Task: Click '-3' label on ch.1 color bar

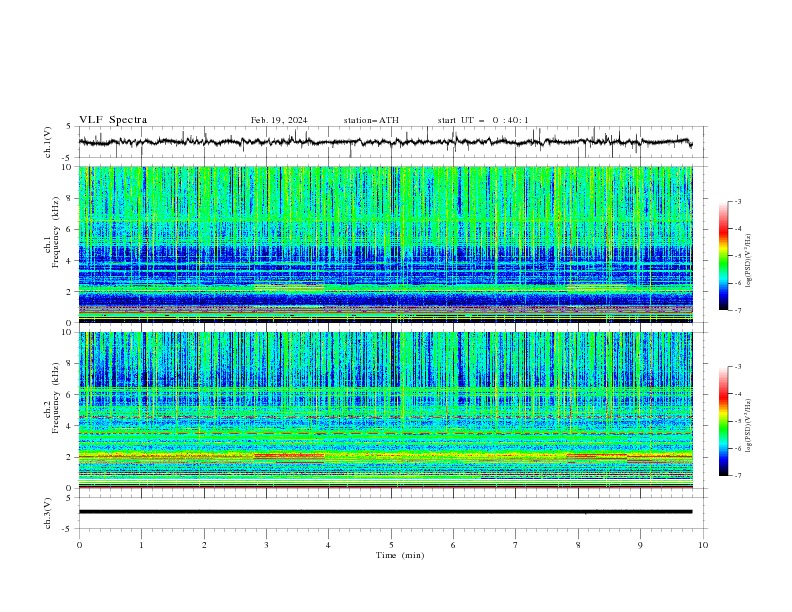Action: pyautogui.click(x=738, y=201)
